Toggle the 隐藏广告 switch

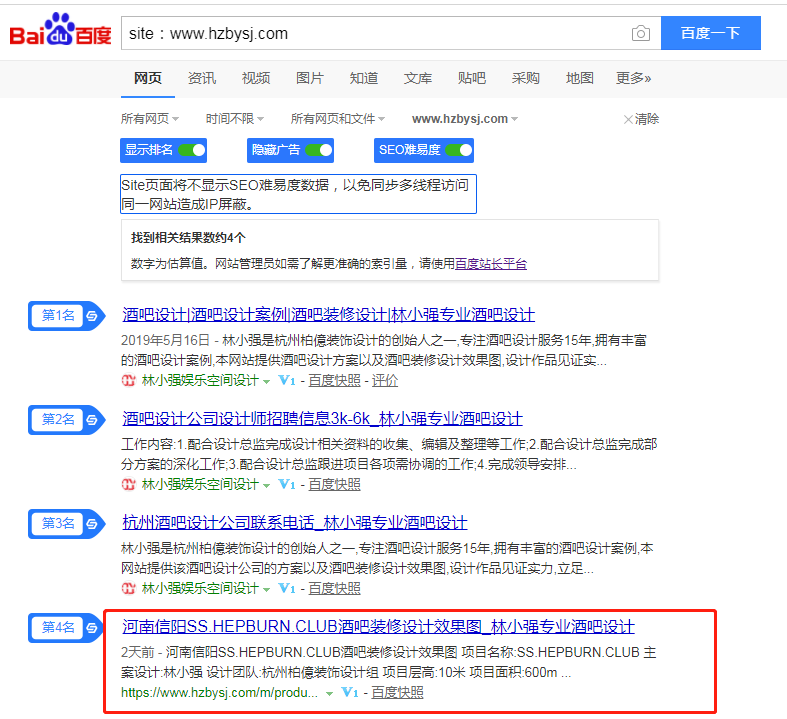319,150
